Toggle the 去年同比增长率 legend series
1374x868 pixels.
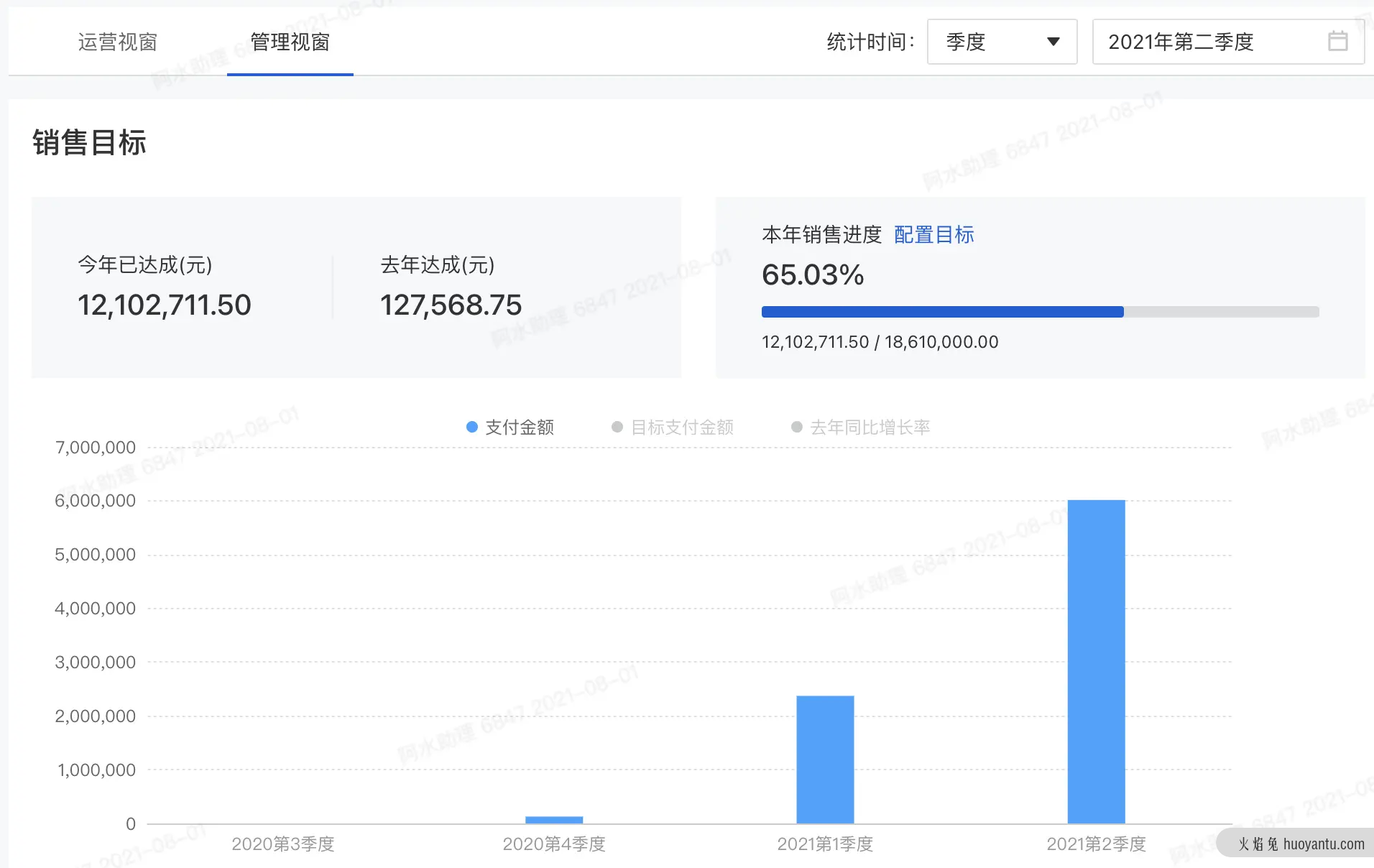coord(860,428)
